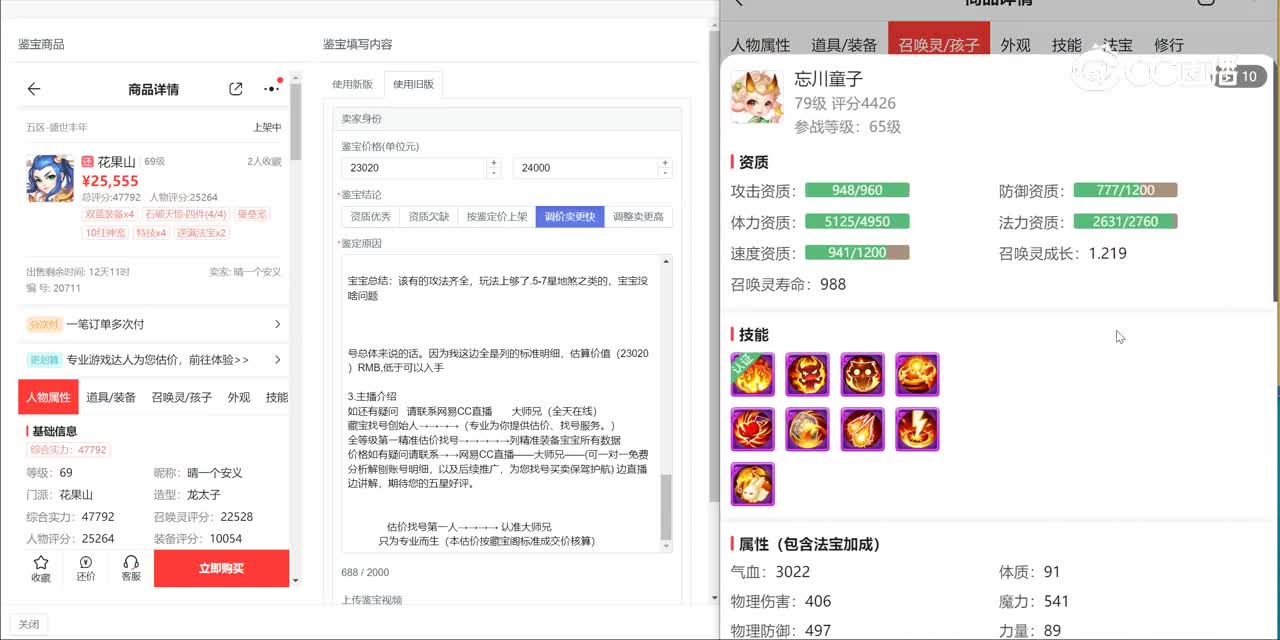Open the three-dot more menu icon
Image resolution: width=1280 pixels, height=640 pixels.
[271, 89]
